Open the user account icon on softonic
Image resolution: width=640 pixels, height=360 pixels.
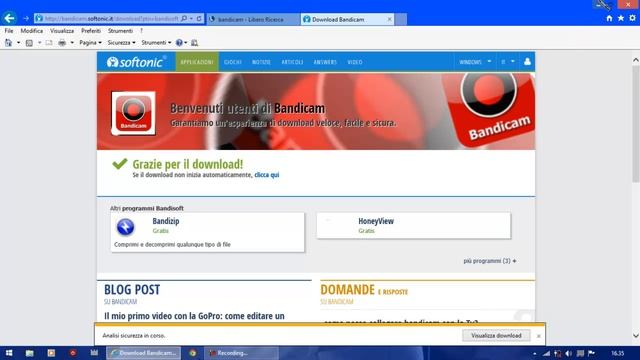(x=527, y=62)
